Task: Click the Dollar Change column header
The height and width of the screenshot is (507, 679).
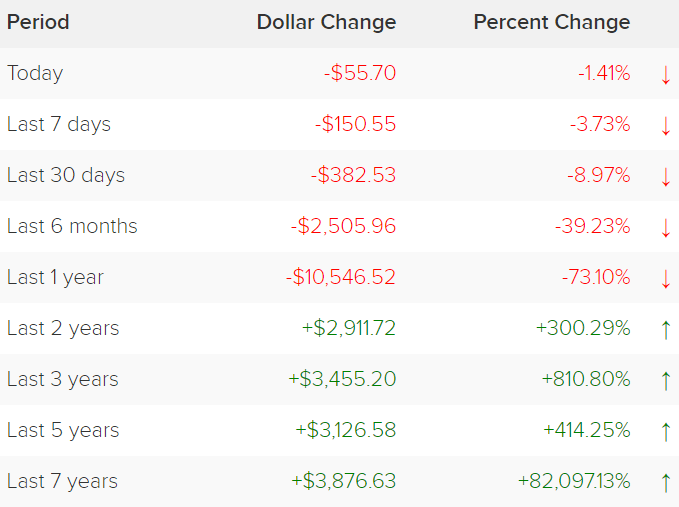Action: 326,22
